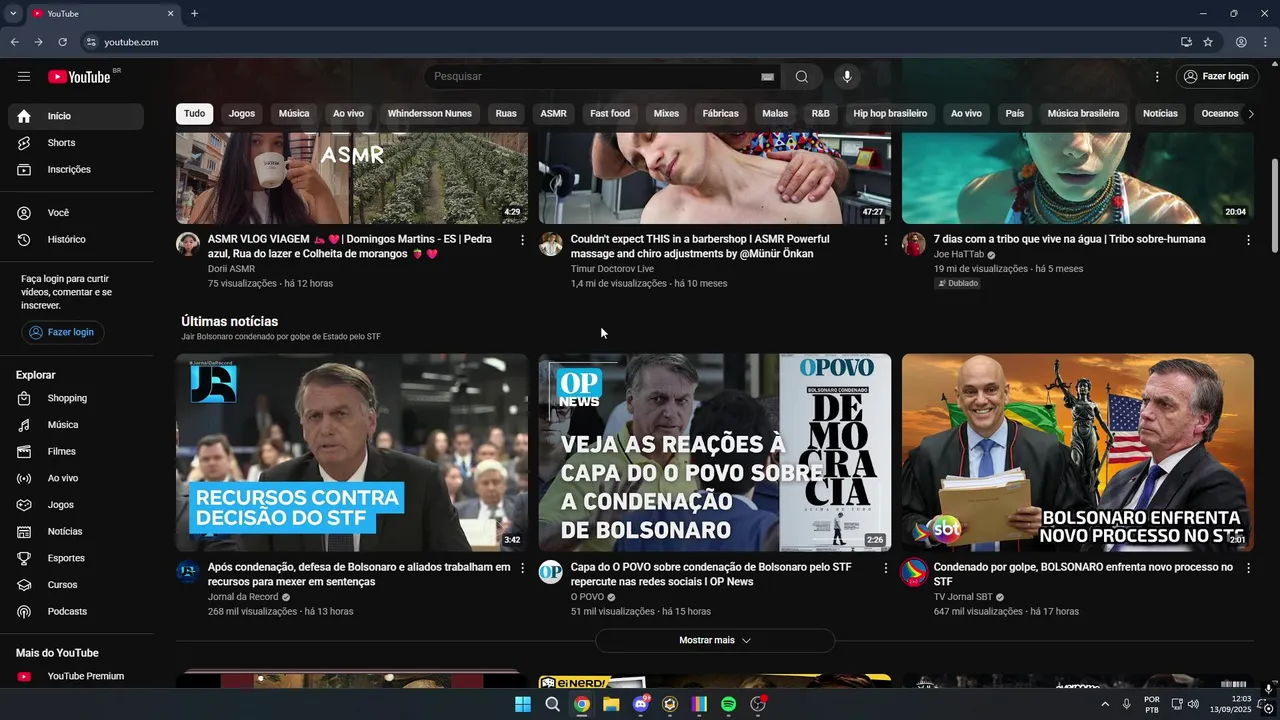Click Dorii ASMR channel avatar
The height and width of the screenshot is (720, 1280).
pos(188,244)
